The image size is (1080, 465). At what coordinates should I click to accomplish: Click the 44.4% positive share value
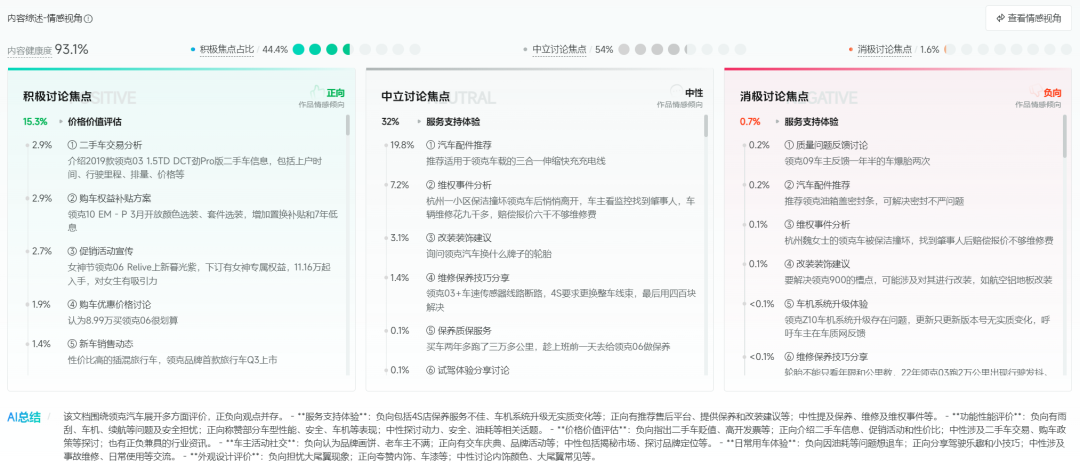pos(275,50)
